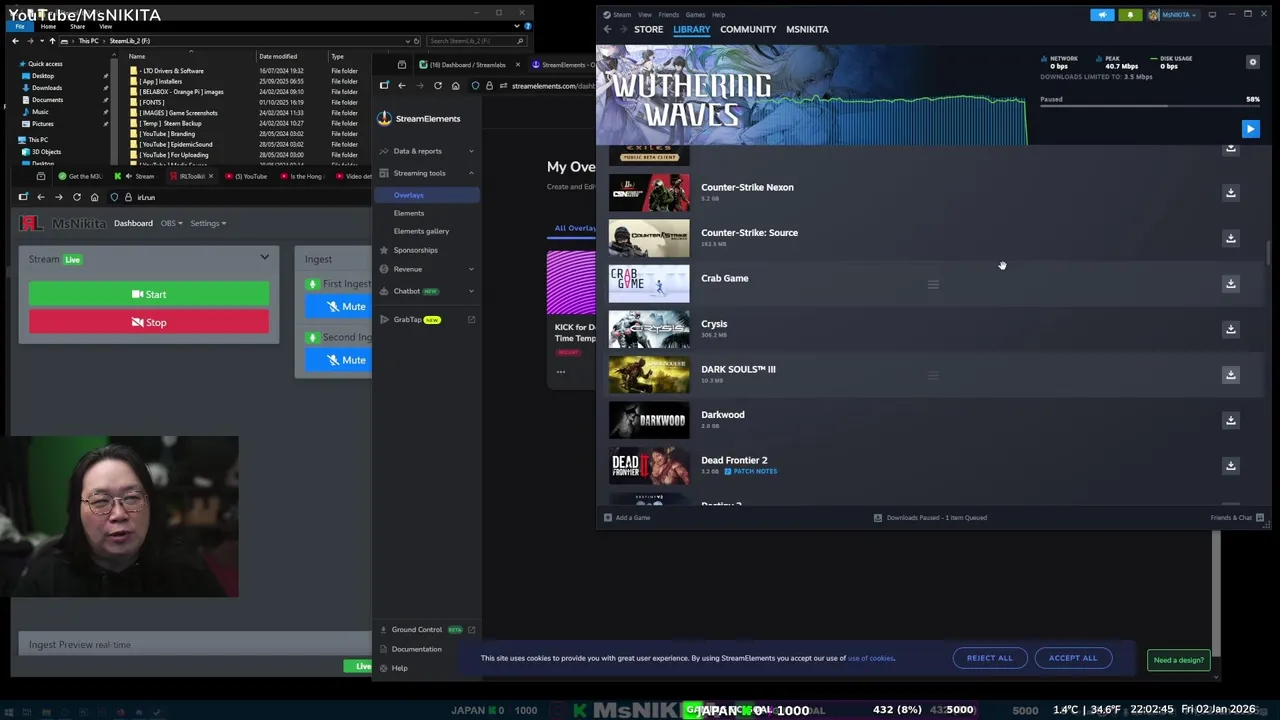Viewport: 1280px width, 720px height.
Task: Click the Steam download progress bar
Action: pyautogui.click(x=1149, y=106)
